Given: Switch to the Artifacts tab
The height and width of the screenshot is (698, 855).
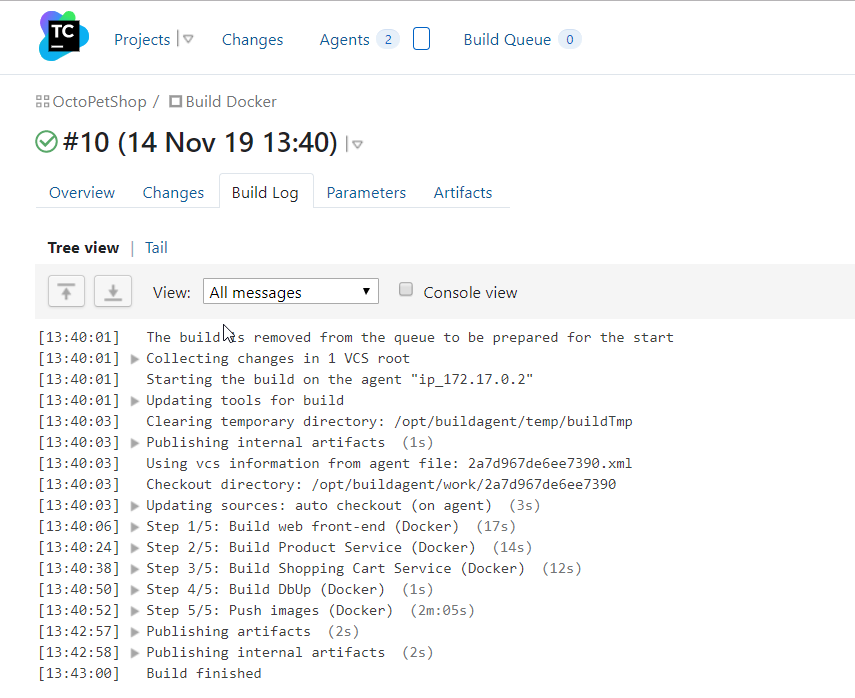Looking at the screenshot, I should click(463, 192).
